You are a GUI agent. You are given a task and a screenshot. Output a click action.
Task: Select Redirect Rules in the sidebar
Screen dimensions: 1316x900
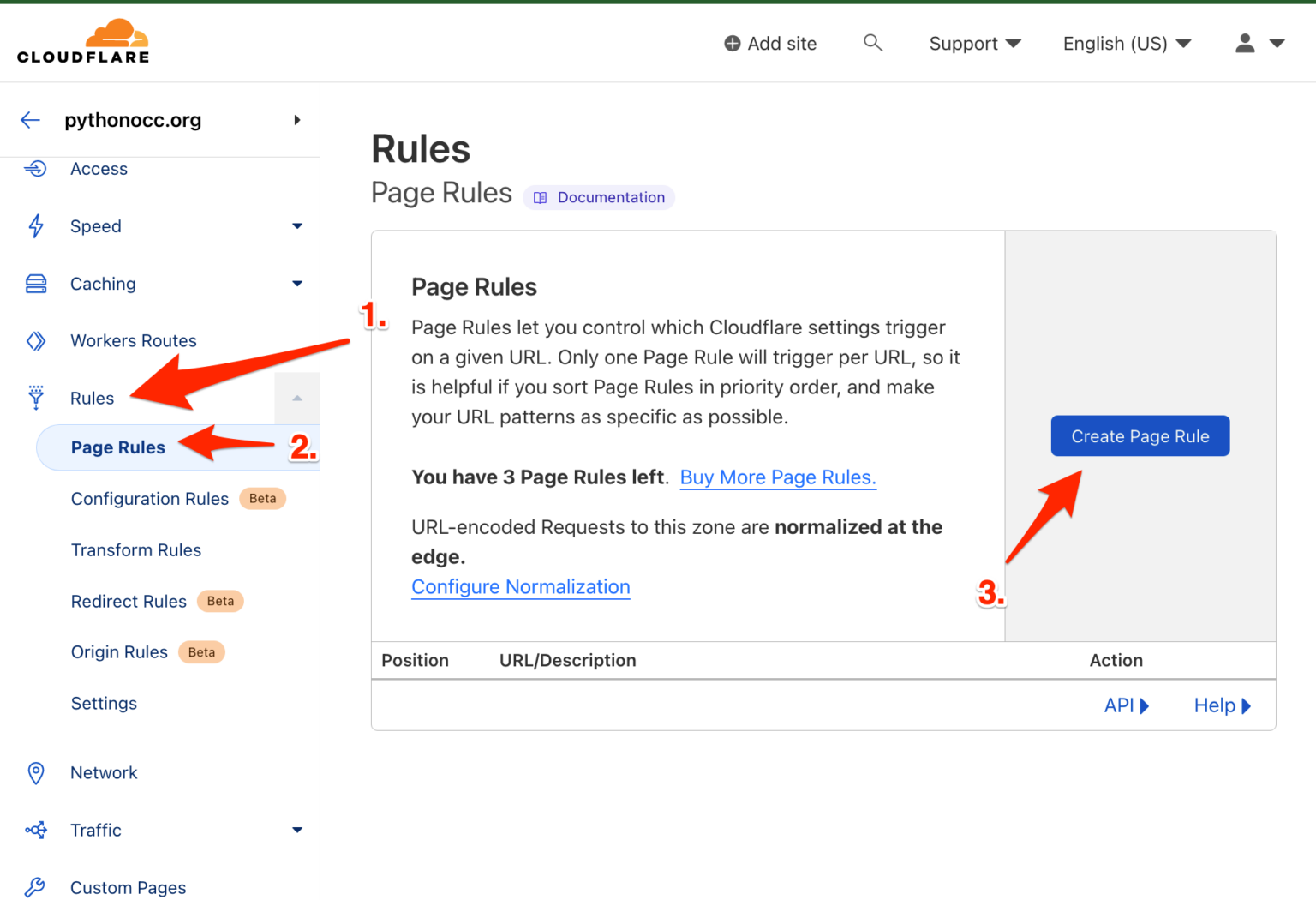128,601
